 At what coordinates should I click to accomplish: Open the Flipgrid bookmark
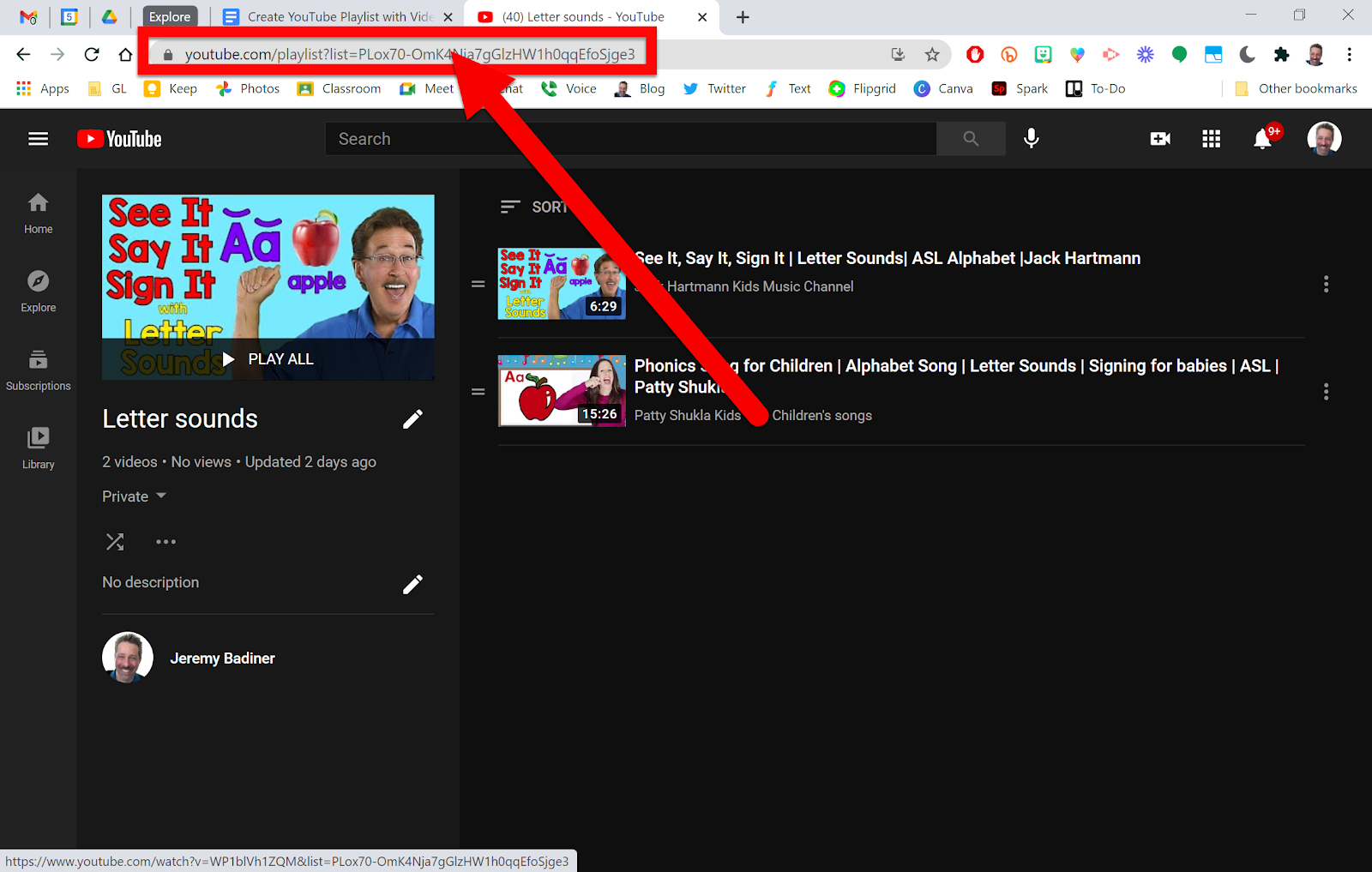pos(862,88)
